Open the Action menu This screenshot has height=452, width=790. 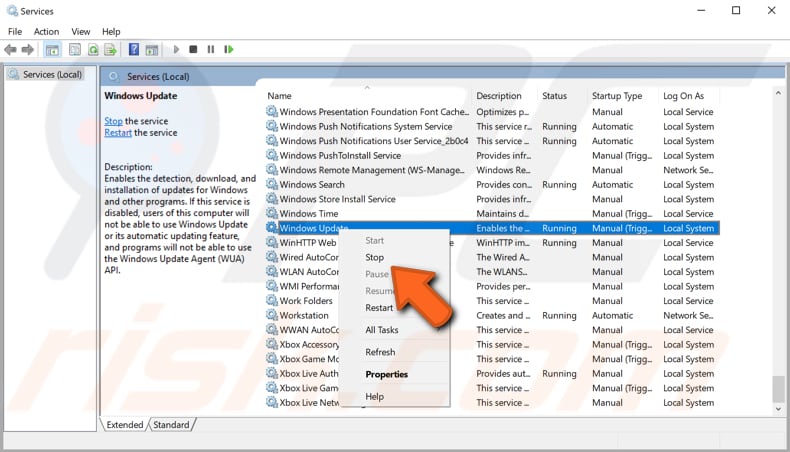pyautogui.click(x=46, y=32)
